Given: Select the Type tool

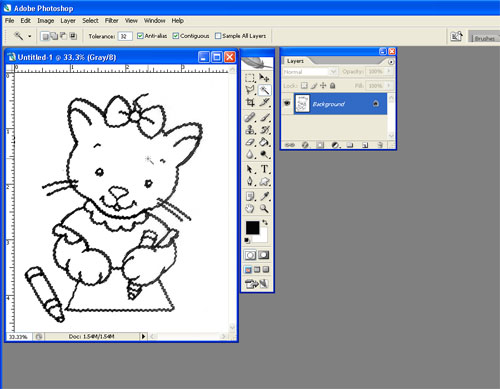Looking at the screenshot, I should coord(264,169).
